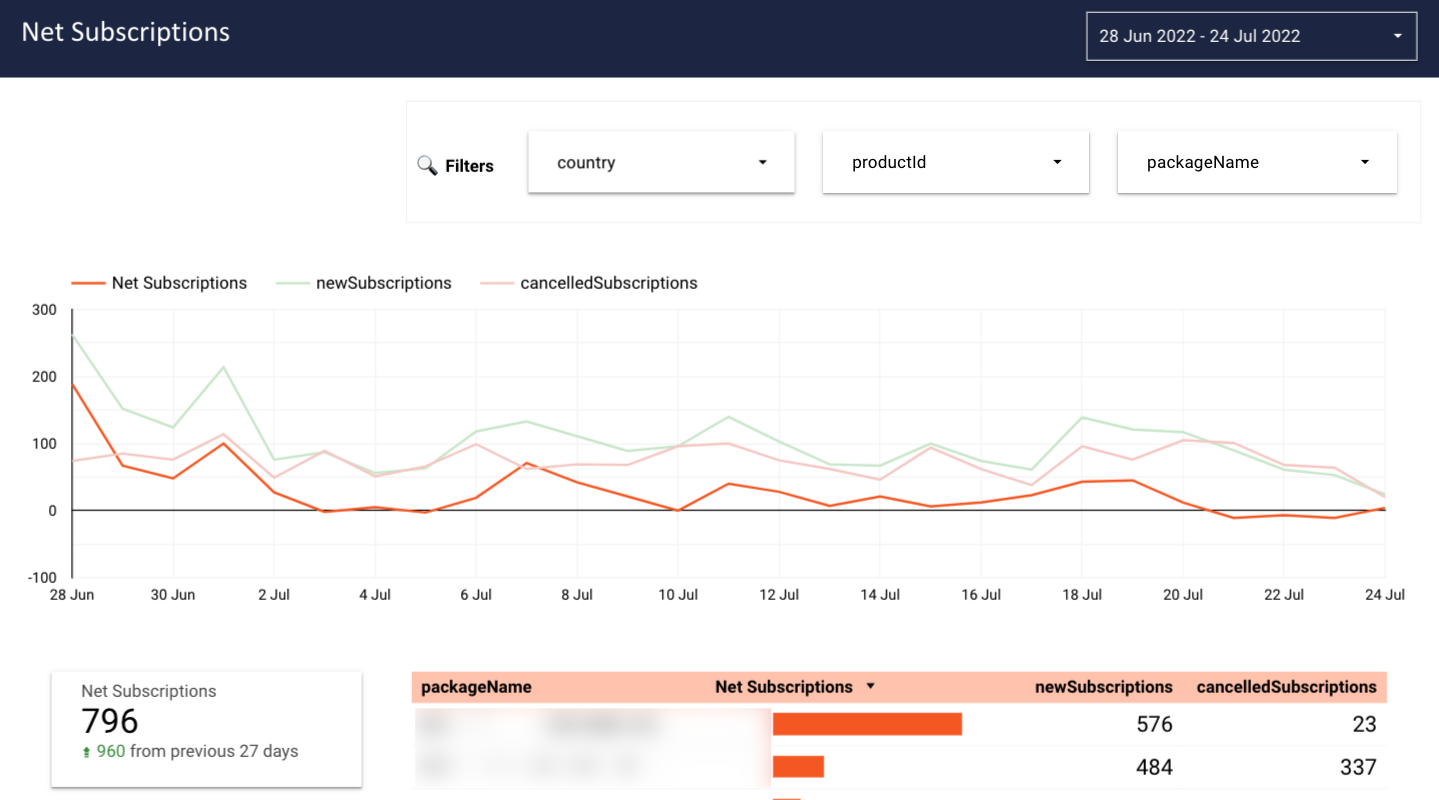Click the second row's shorter orange bar
Screen dimensions: 1439x800
pyautogui.click(x=798, y=767)
